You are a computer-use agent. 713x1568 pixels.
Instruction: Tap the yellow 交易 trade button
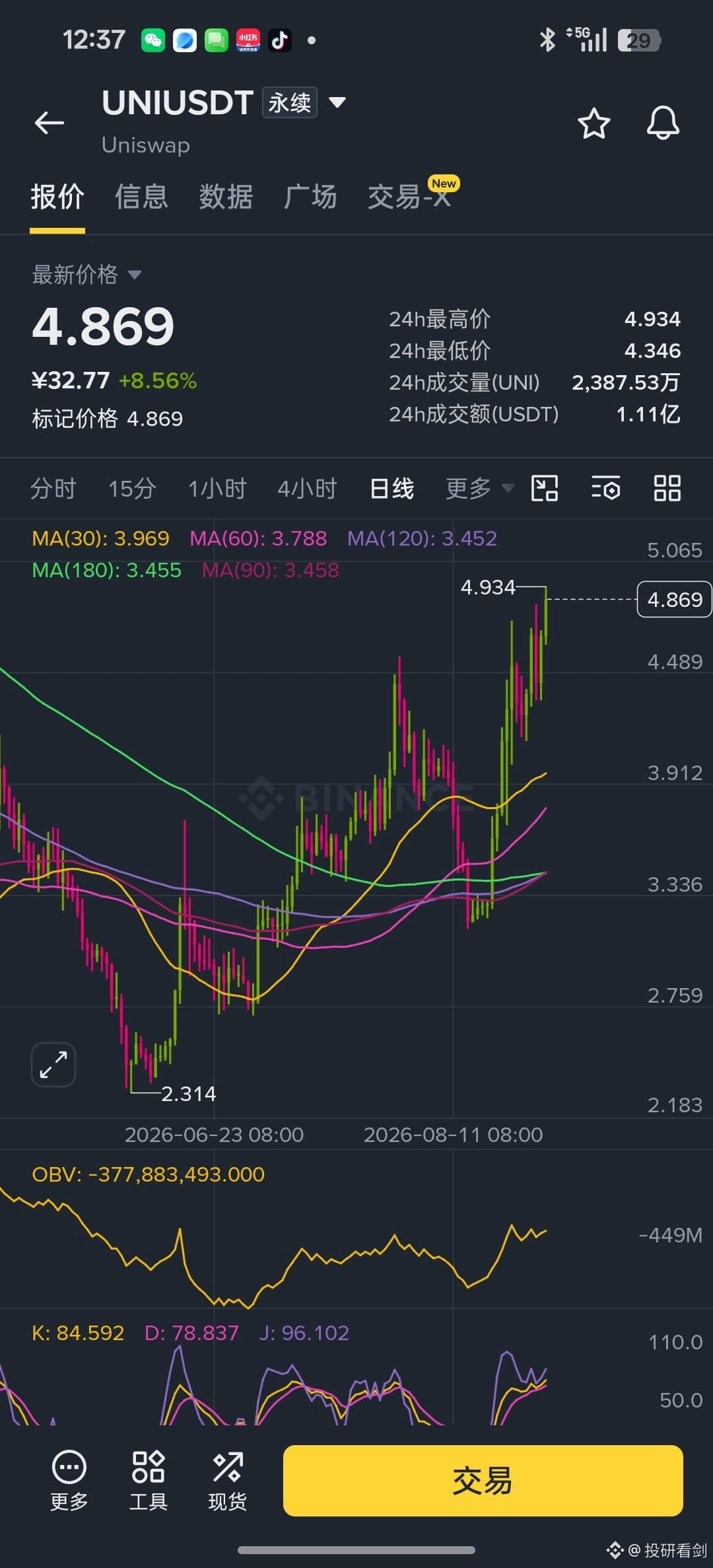483,1481
